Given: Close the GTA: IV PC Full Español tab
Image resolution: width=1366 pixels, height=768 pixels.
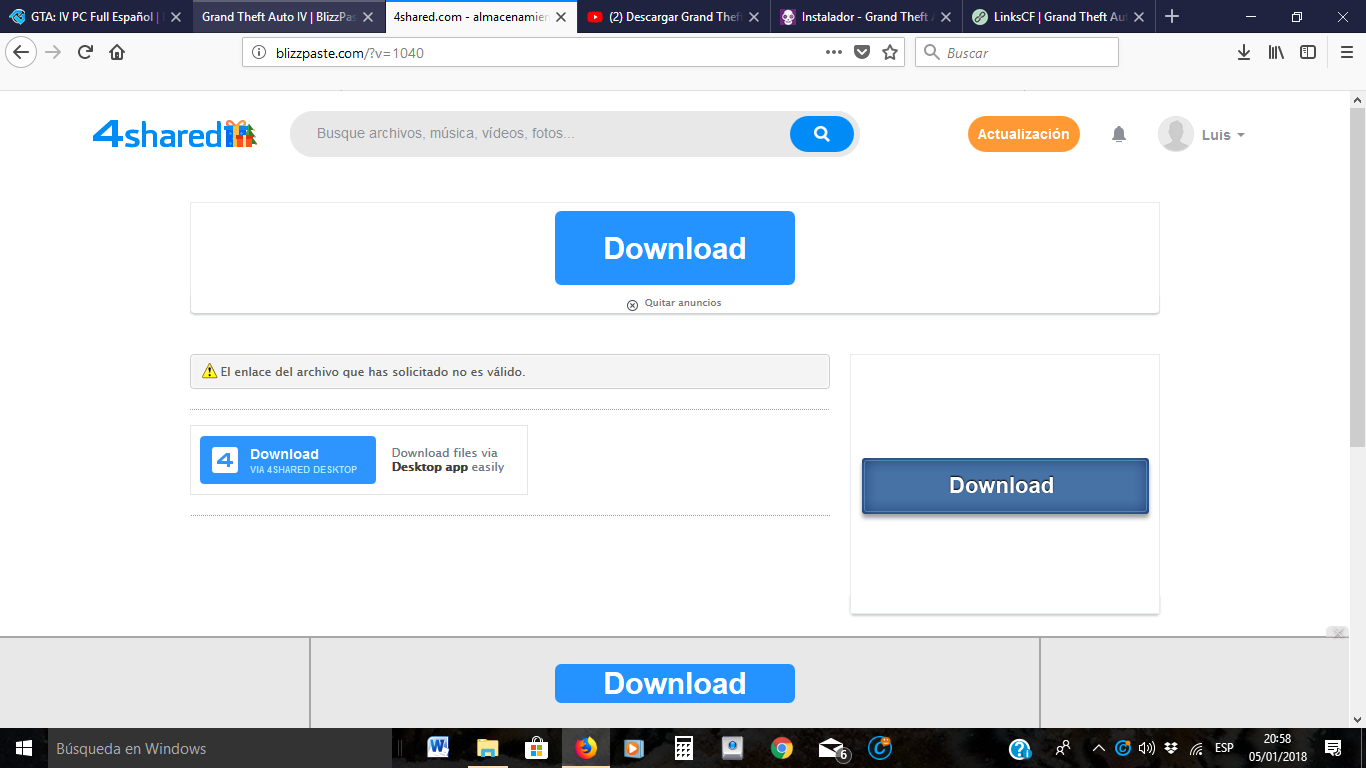Looking at the screenshot, I should pyautogui.click(x=176, y=17).
